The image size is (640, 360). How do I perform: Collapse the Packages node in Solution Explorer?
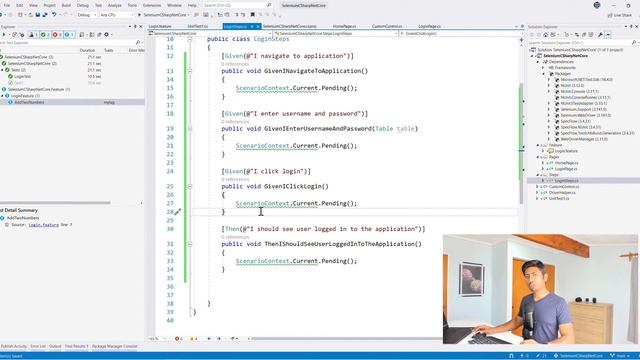tap(544, 74)
